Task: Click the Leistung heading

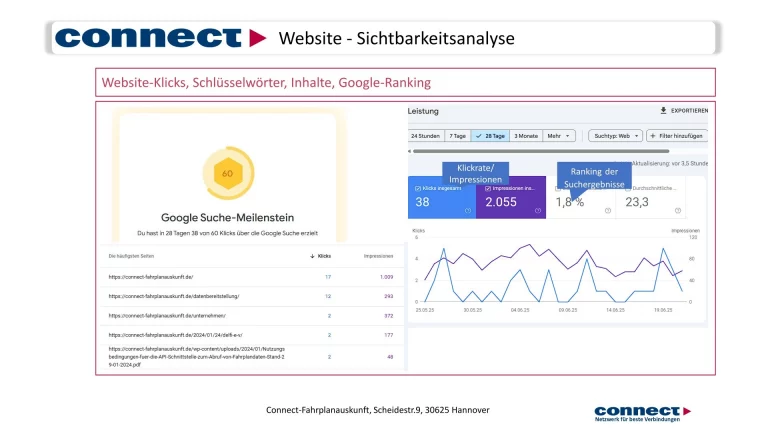Action: pyautogui.click(x=423, y=111)
